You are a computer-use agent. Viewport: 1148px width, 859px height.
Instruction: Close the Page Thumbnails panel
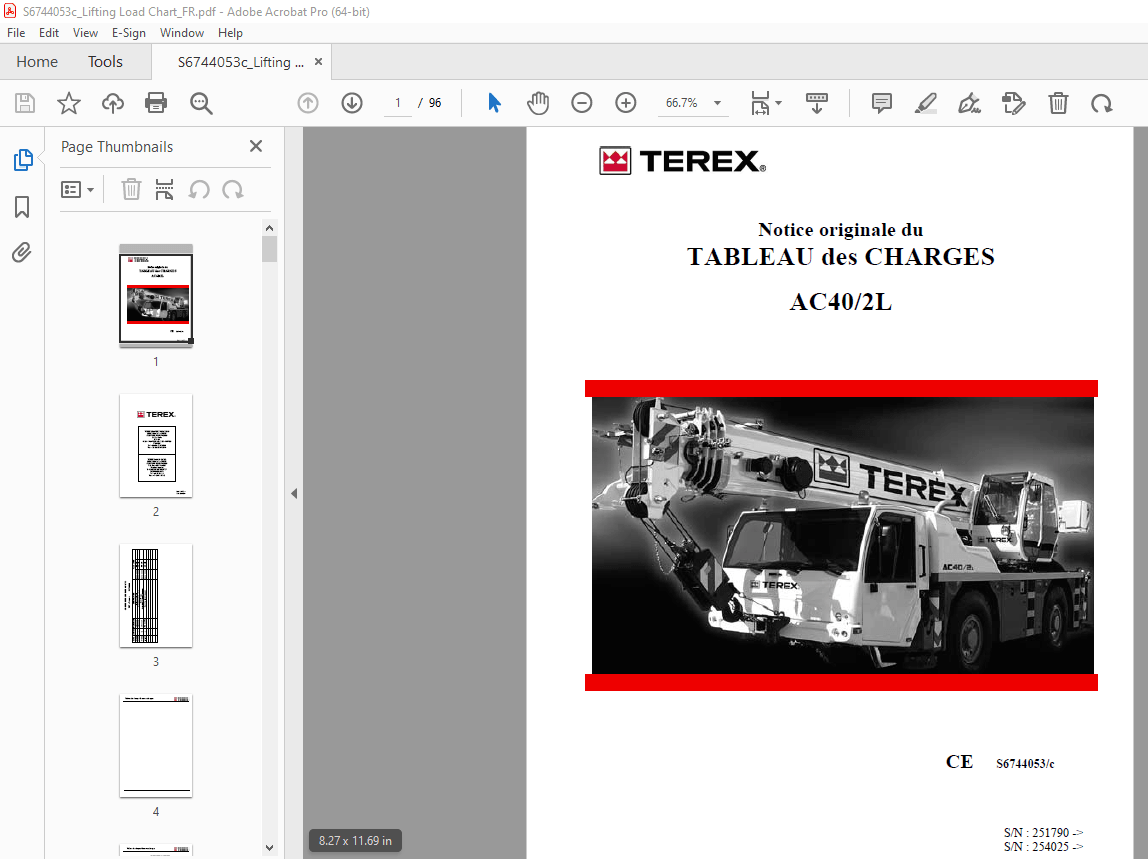[255, 146]
